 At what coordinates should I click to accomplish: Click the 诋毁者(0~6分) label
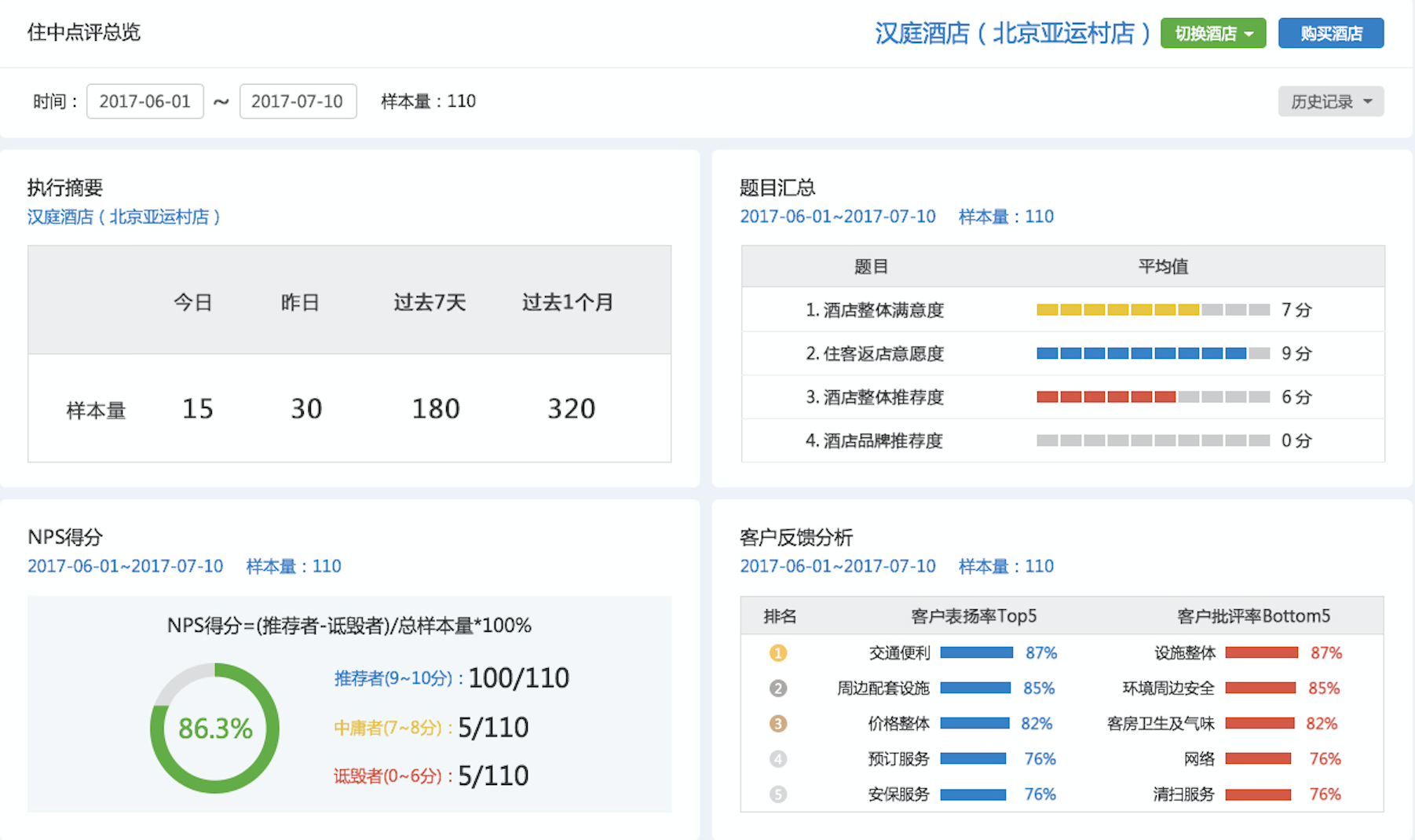point(393,776)
